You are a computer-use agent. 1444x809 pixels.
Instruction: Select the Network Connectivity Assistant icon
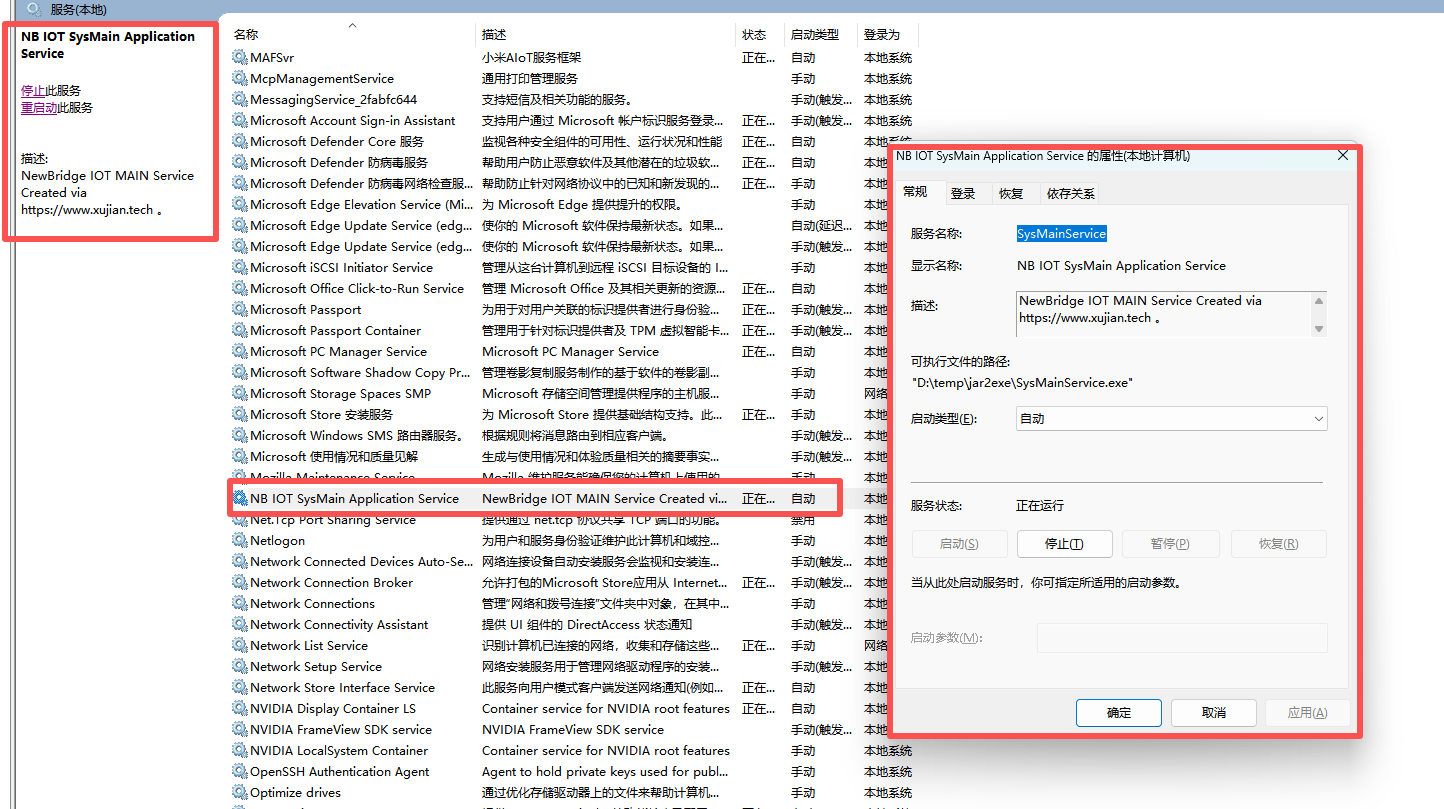coord(240,625)
